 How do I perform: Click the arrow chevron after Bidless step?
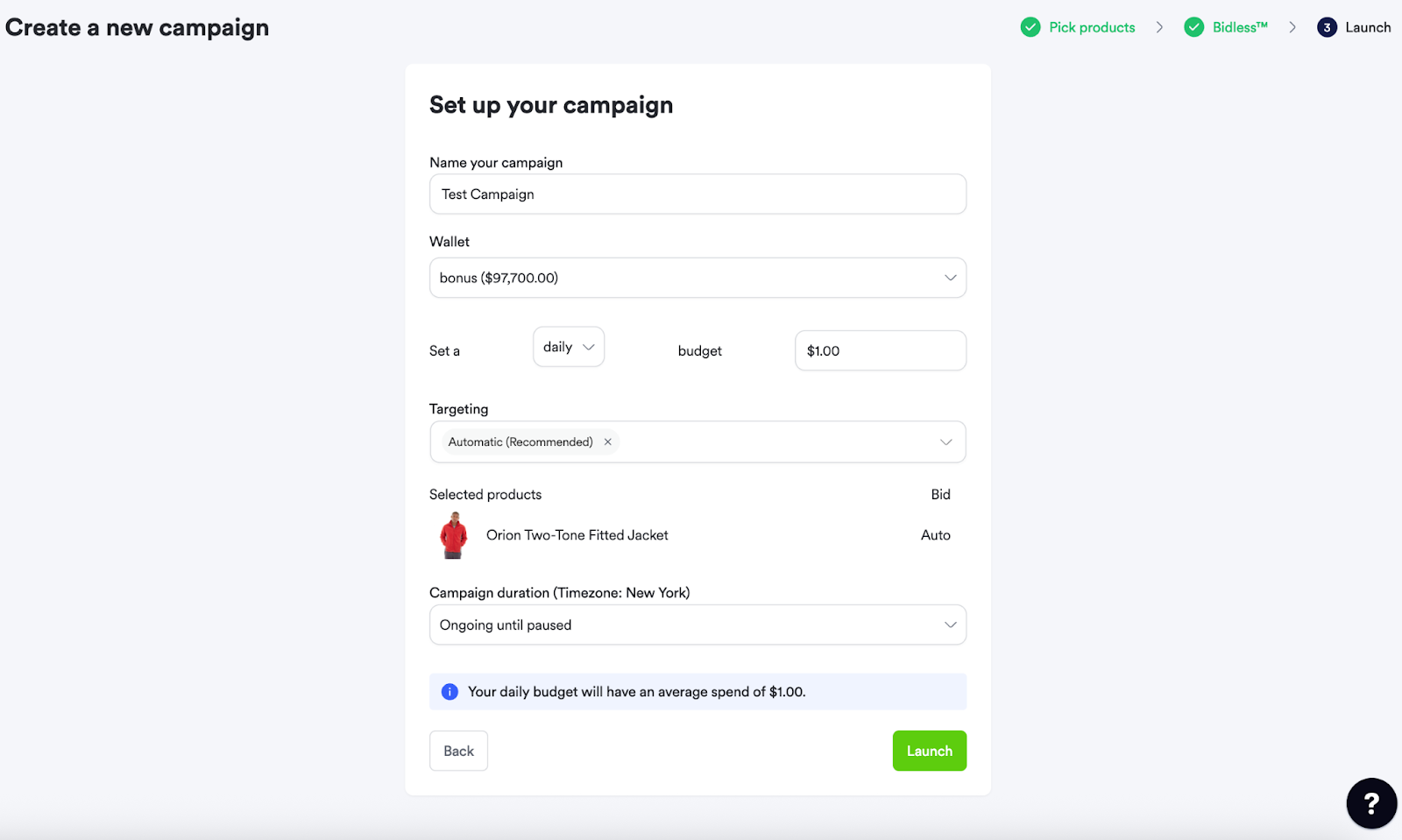point(1292,27)
